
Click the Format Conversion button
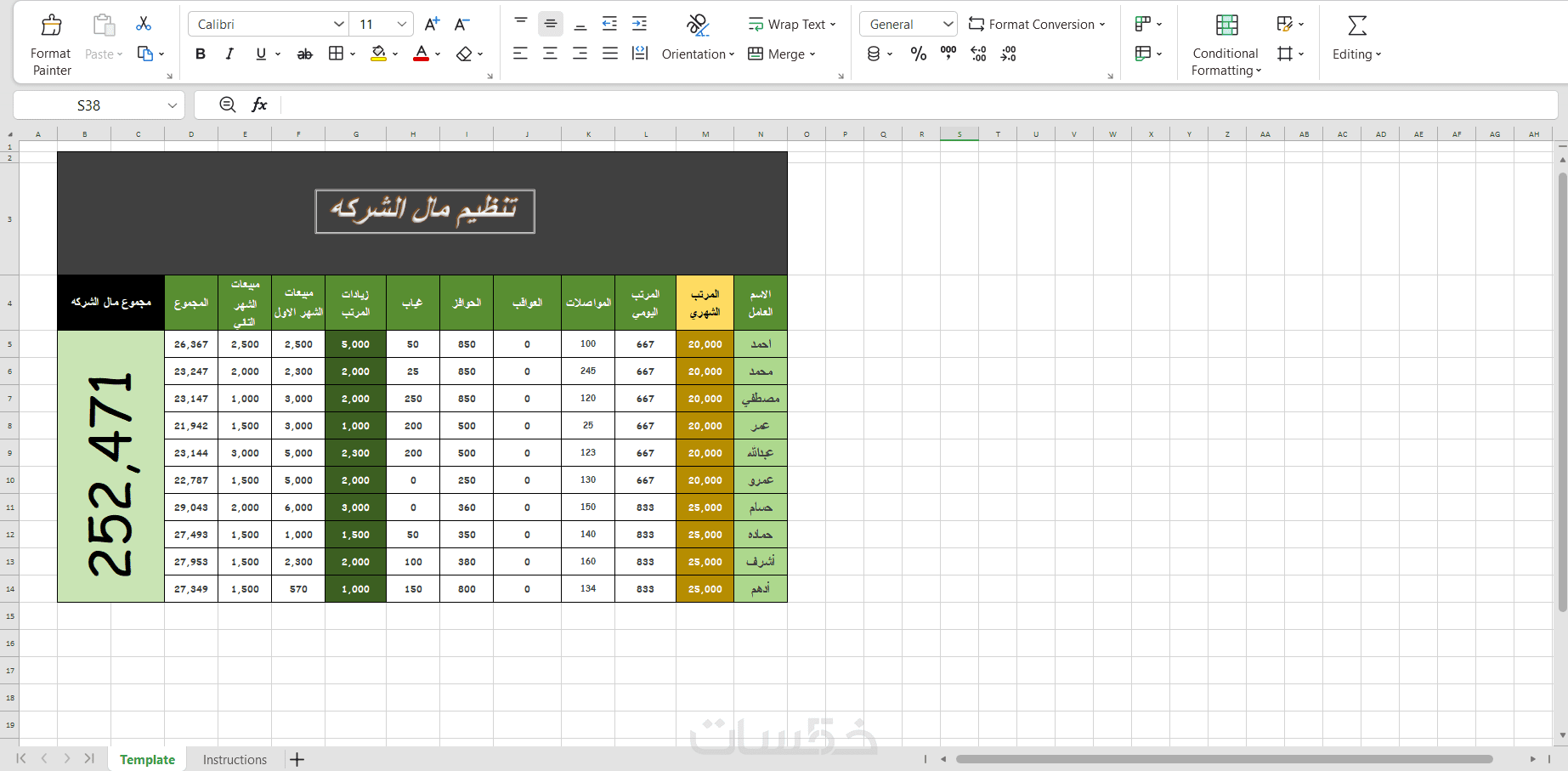click(x=1037, y=25)
